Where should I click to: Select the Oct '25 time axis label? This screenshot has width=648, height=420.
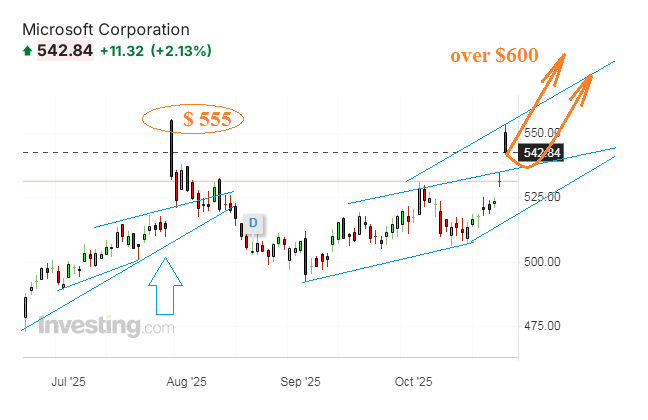413,381
